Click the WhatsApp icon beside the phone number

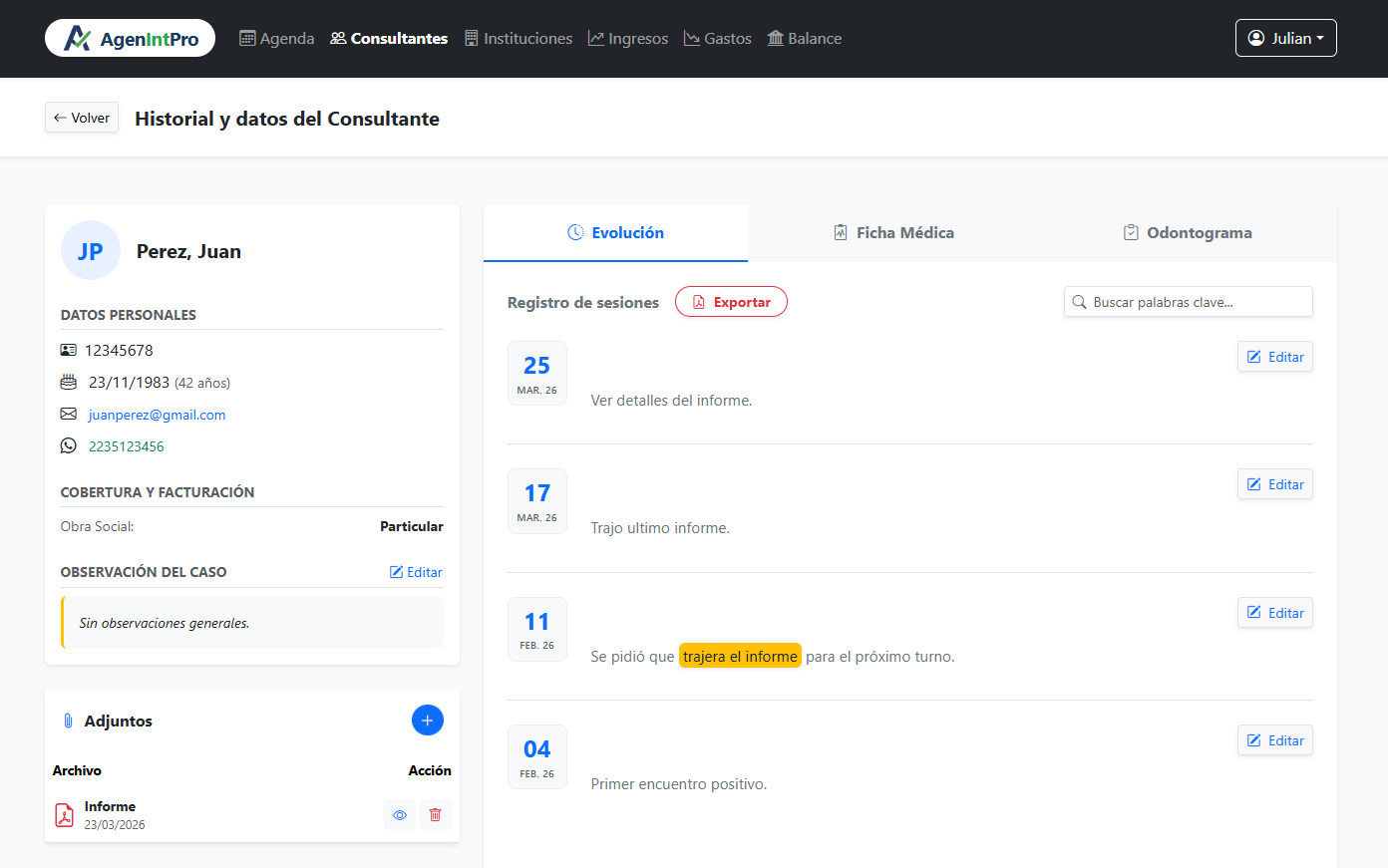coord(68,445)
